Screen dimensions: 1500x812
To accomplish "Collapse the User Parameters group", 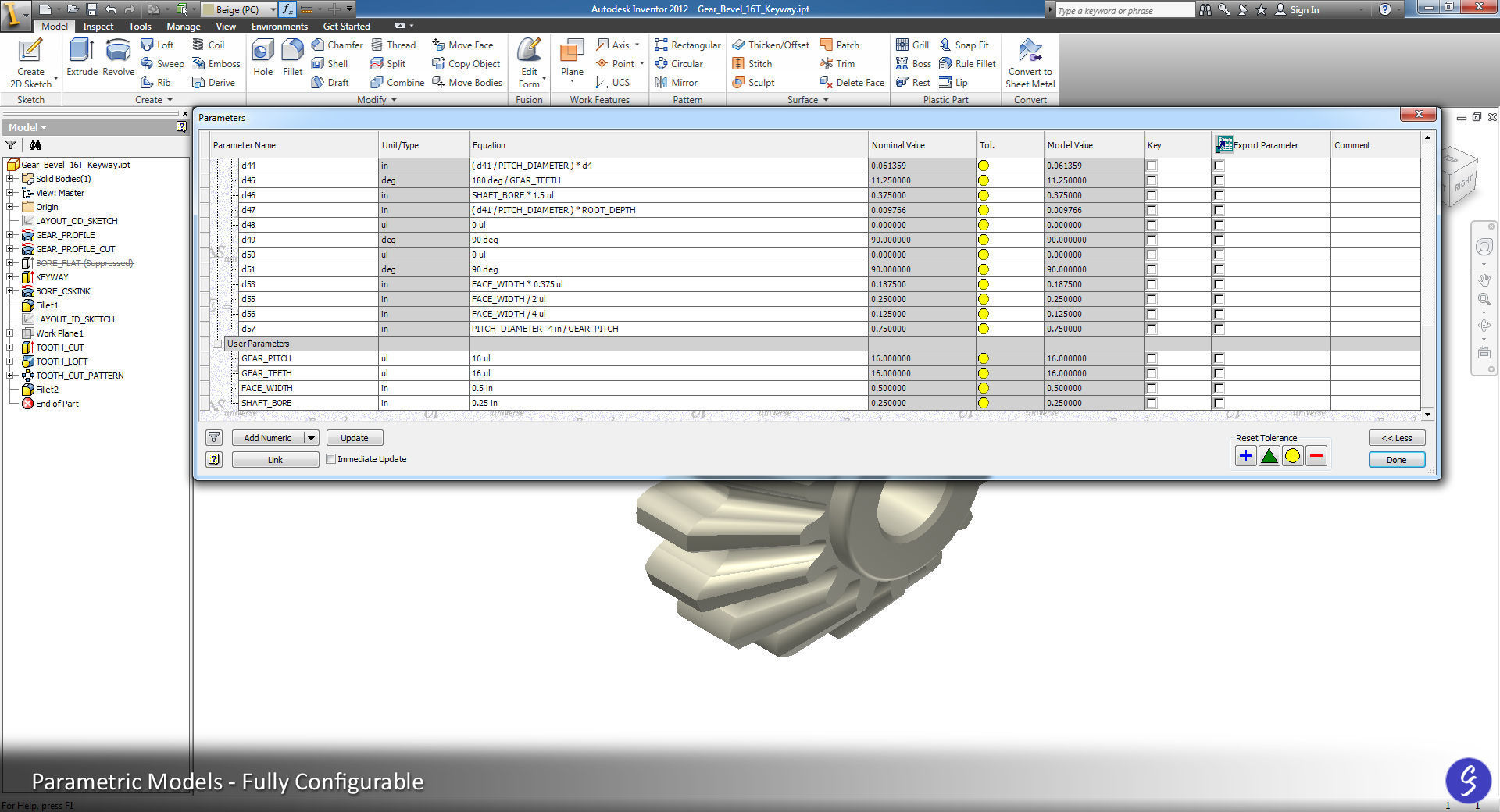I will tap(219, 344).
